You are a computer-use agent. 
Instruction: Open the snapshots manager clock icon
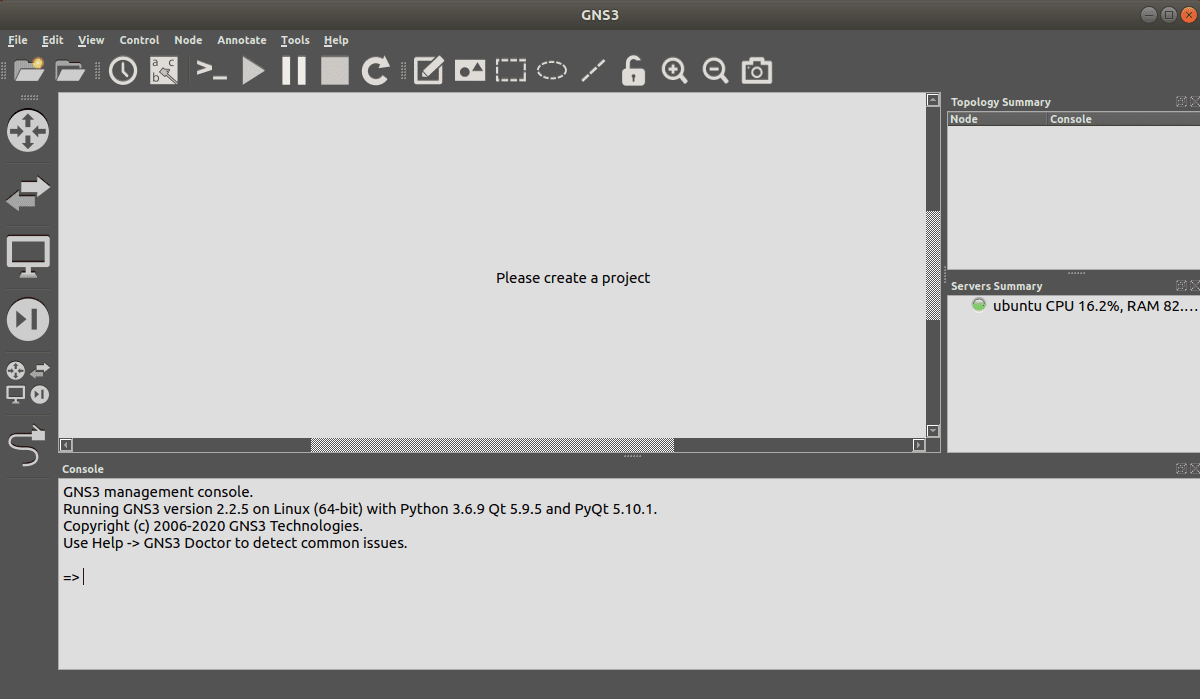(x=123, y=70)
